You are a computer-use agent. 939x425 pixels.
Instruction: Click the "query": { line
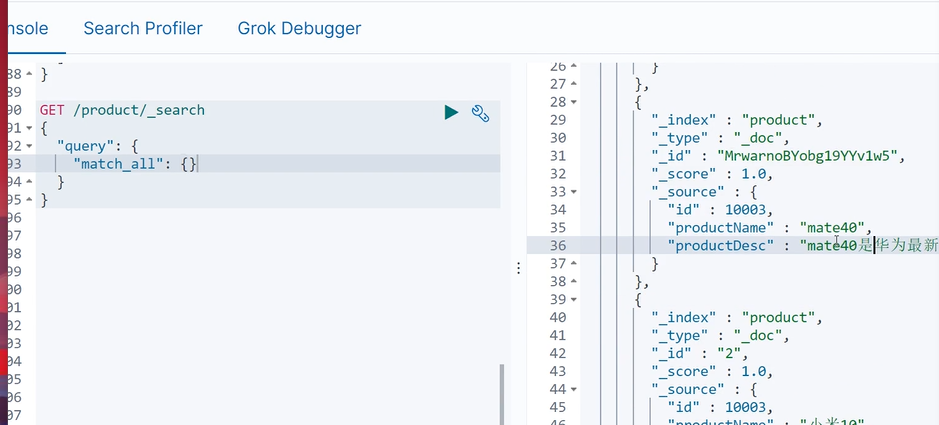(98, 145)
